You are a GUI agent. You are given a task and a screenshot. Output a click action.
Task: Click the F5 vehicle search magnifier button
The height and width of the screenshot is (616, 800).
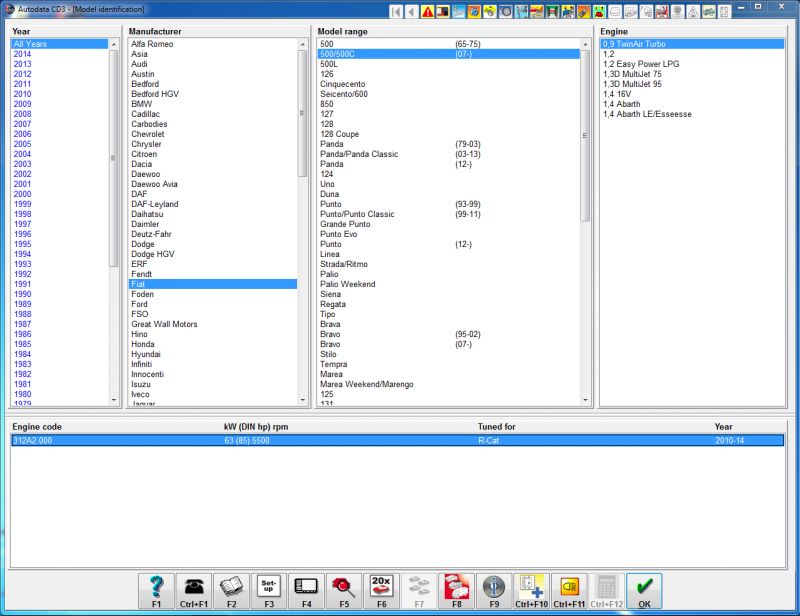344,591
